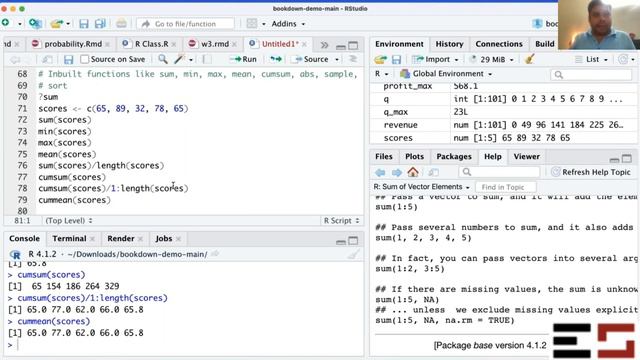
Task: Switch to the R Class.R tab
Action: coord(151,44)
